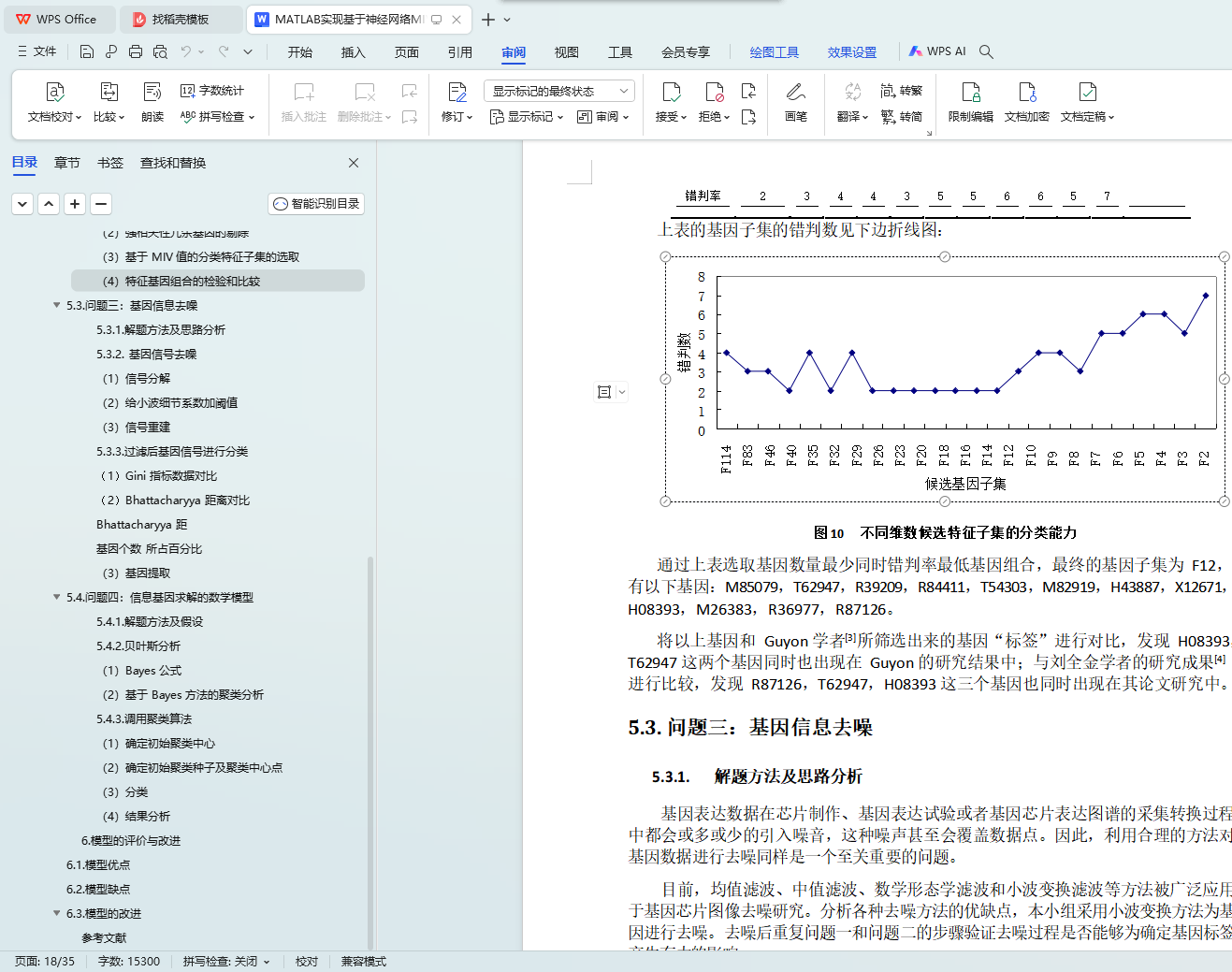Convert text with 转简 button
The image size is (1232, 972).
[902, 117]
